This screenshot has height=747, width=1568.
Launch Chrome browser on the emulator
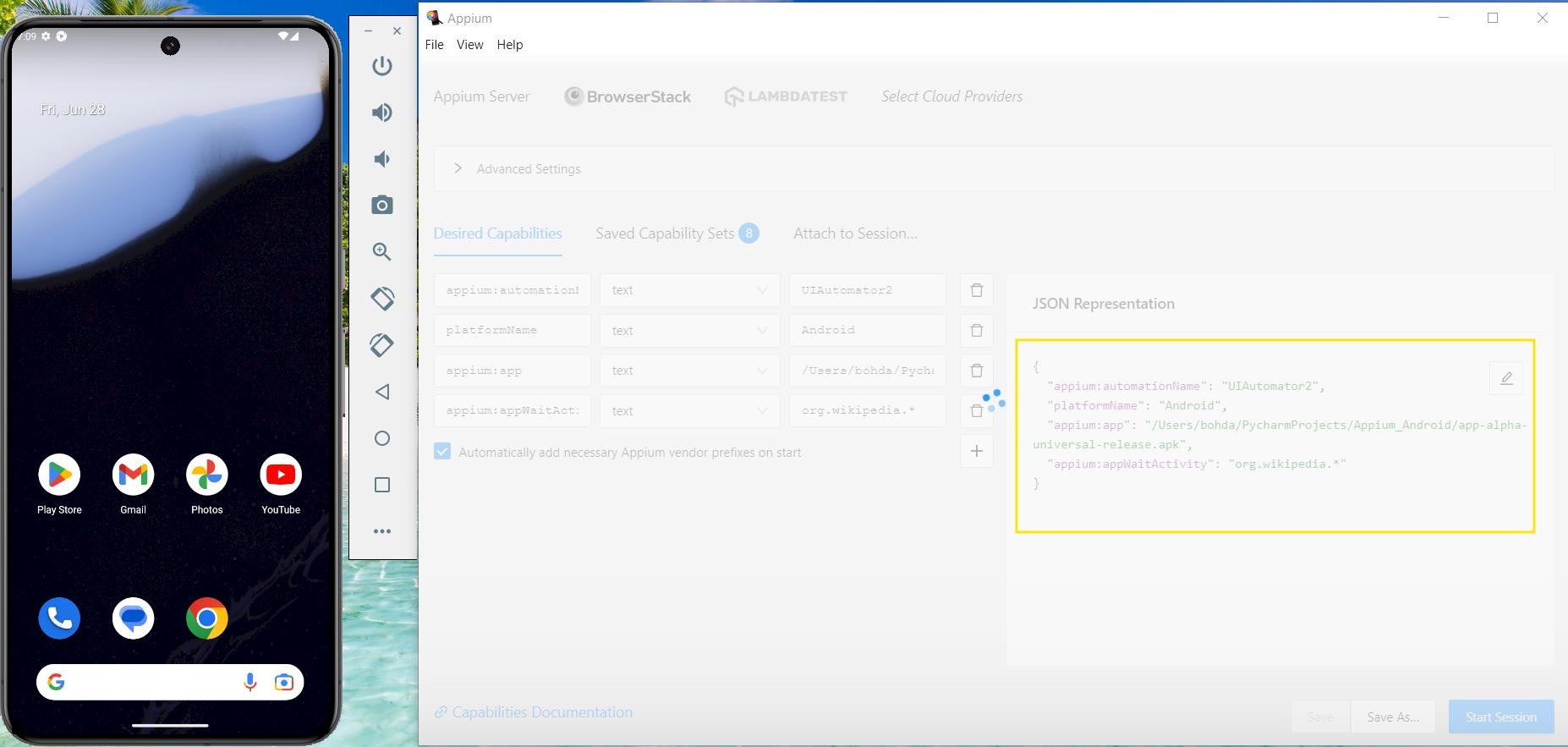click(207, 618)
